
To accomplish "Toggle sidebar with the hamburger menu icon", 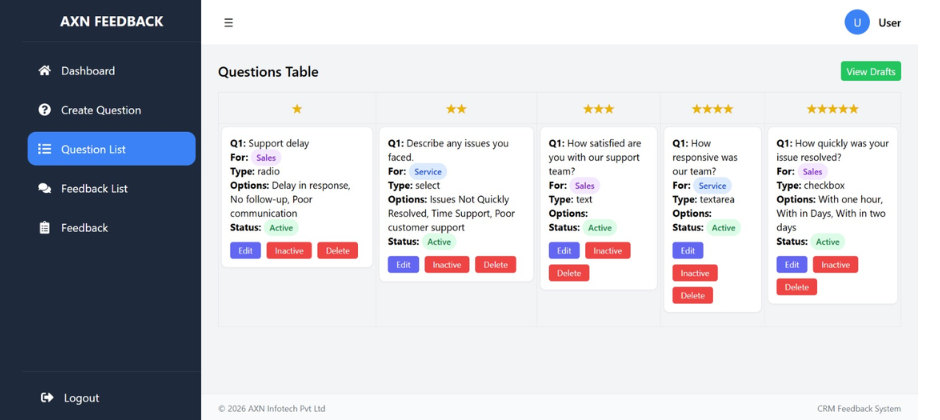I will (x=228, y=22).
